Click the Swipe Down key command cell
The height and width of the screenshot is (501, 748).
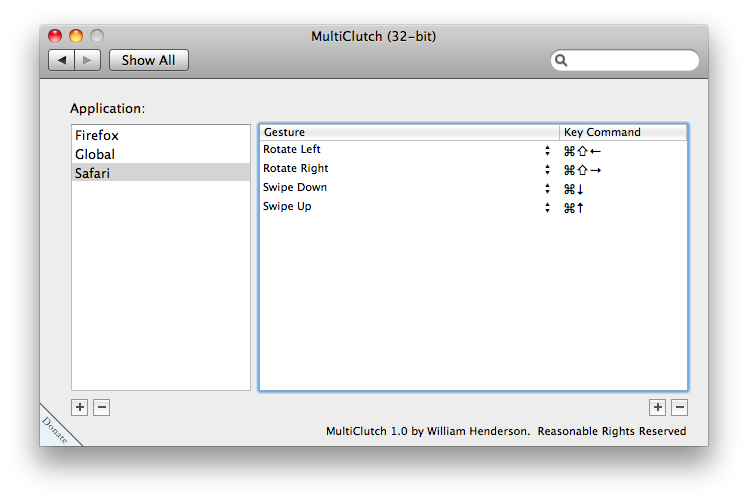click(x=623, y=189)
